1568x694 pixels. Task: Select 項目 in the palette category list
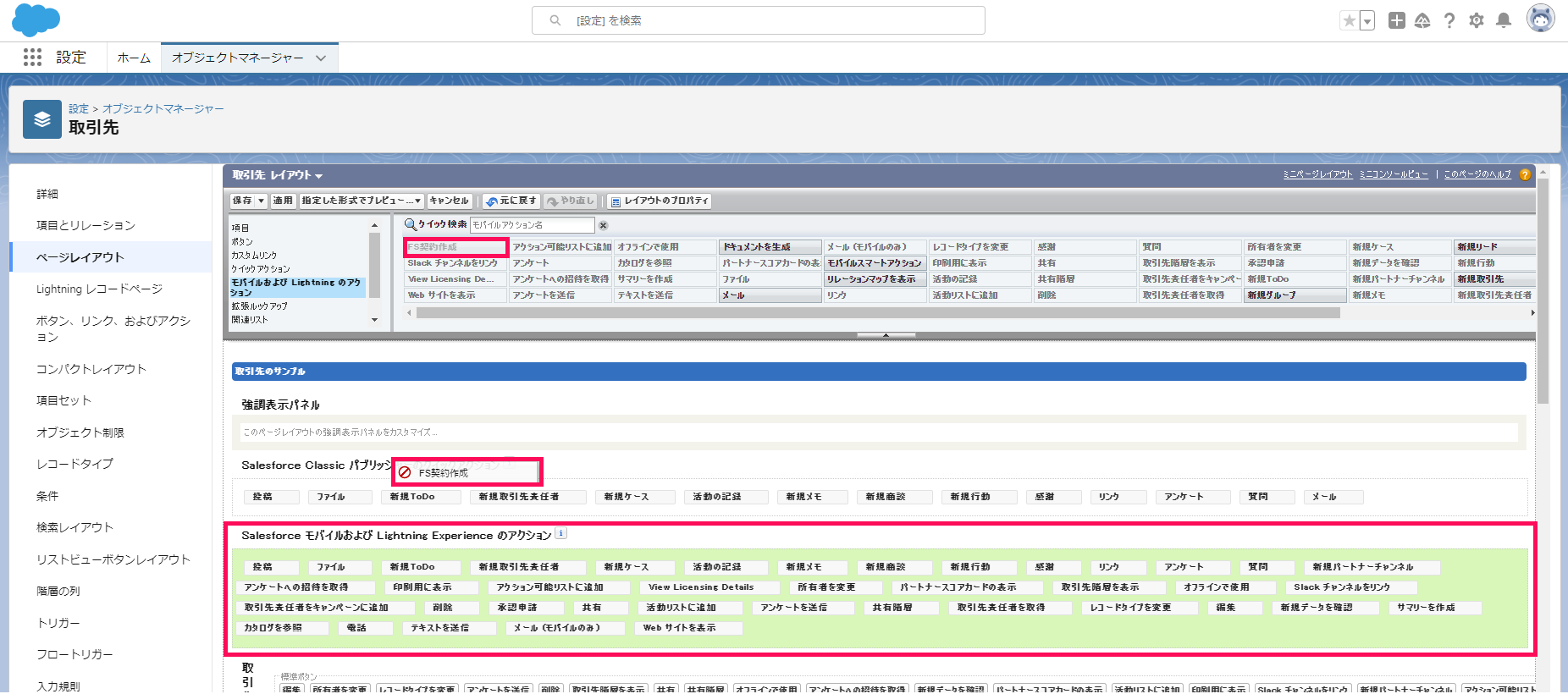240,228
